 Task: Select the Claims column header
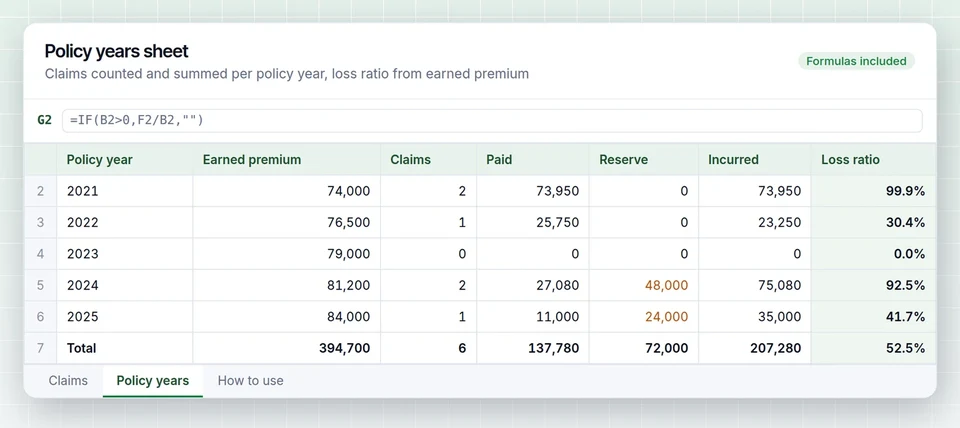(x=429, y=160)
